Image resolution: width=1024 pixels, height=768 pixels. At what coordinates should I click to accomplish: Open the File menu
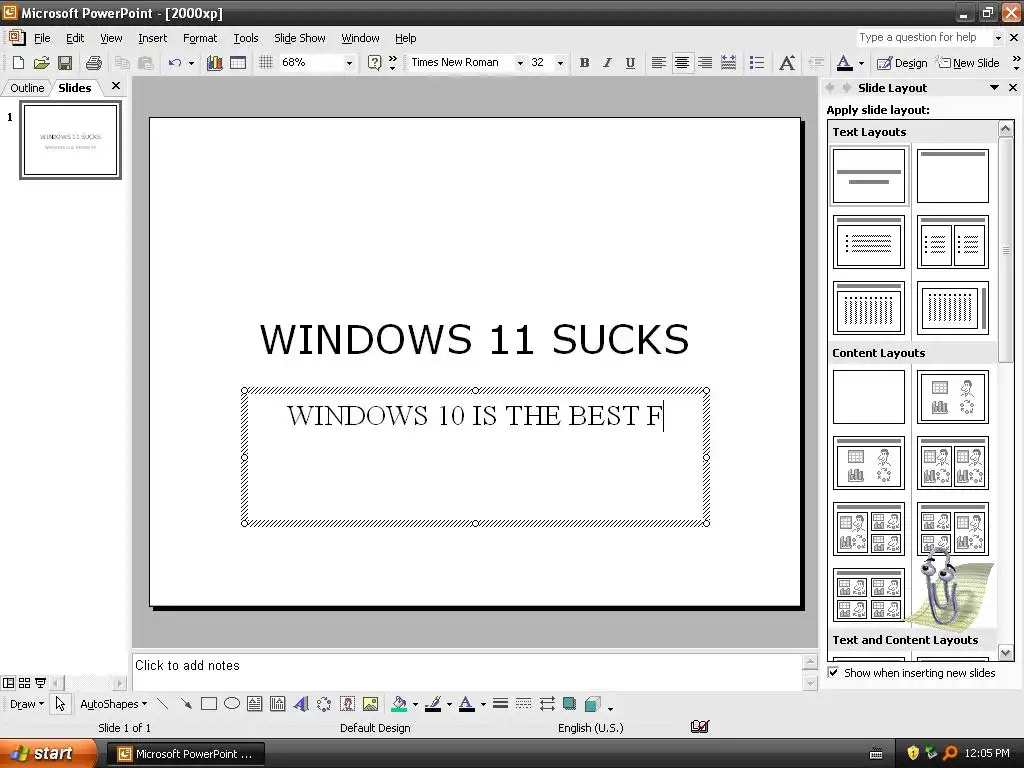(x=42, y=38)
